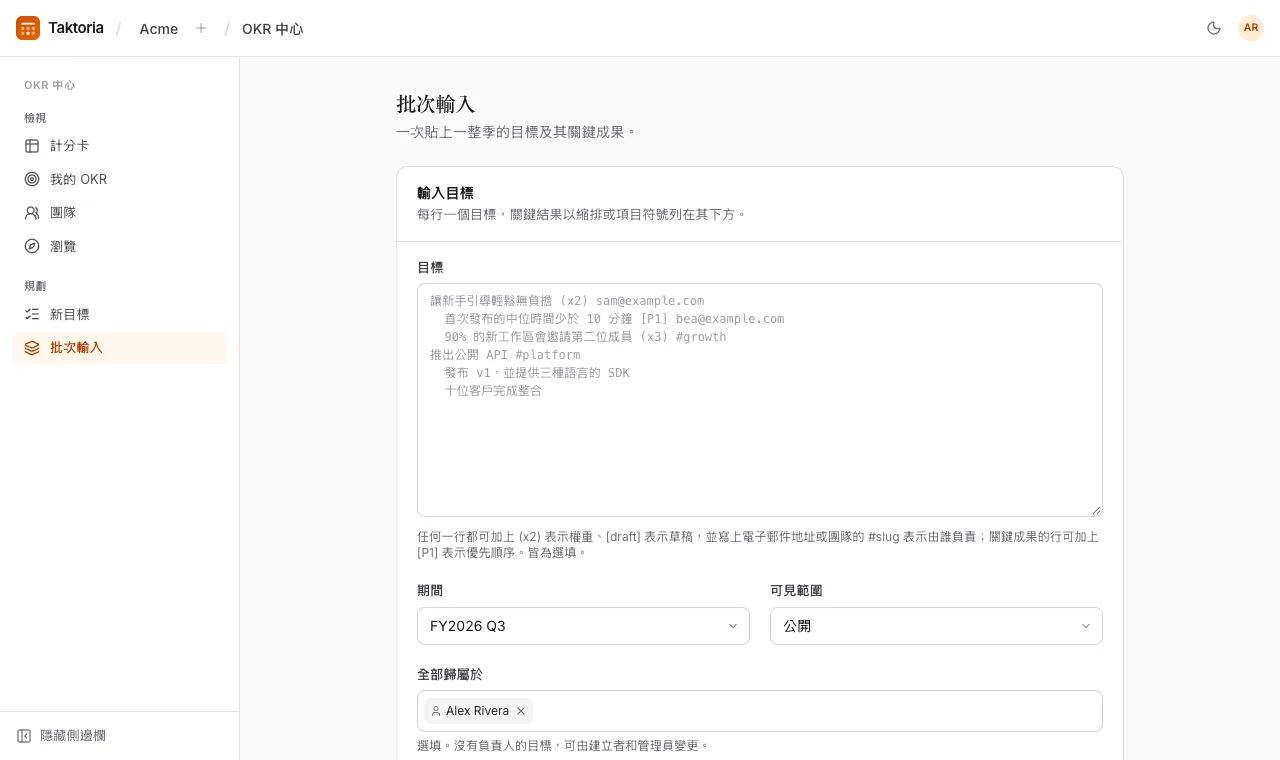Screen dimensions: 1280x760
Task: Open 計分卡 in the sidebar
Action: click(119, 146)
